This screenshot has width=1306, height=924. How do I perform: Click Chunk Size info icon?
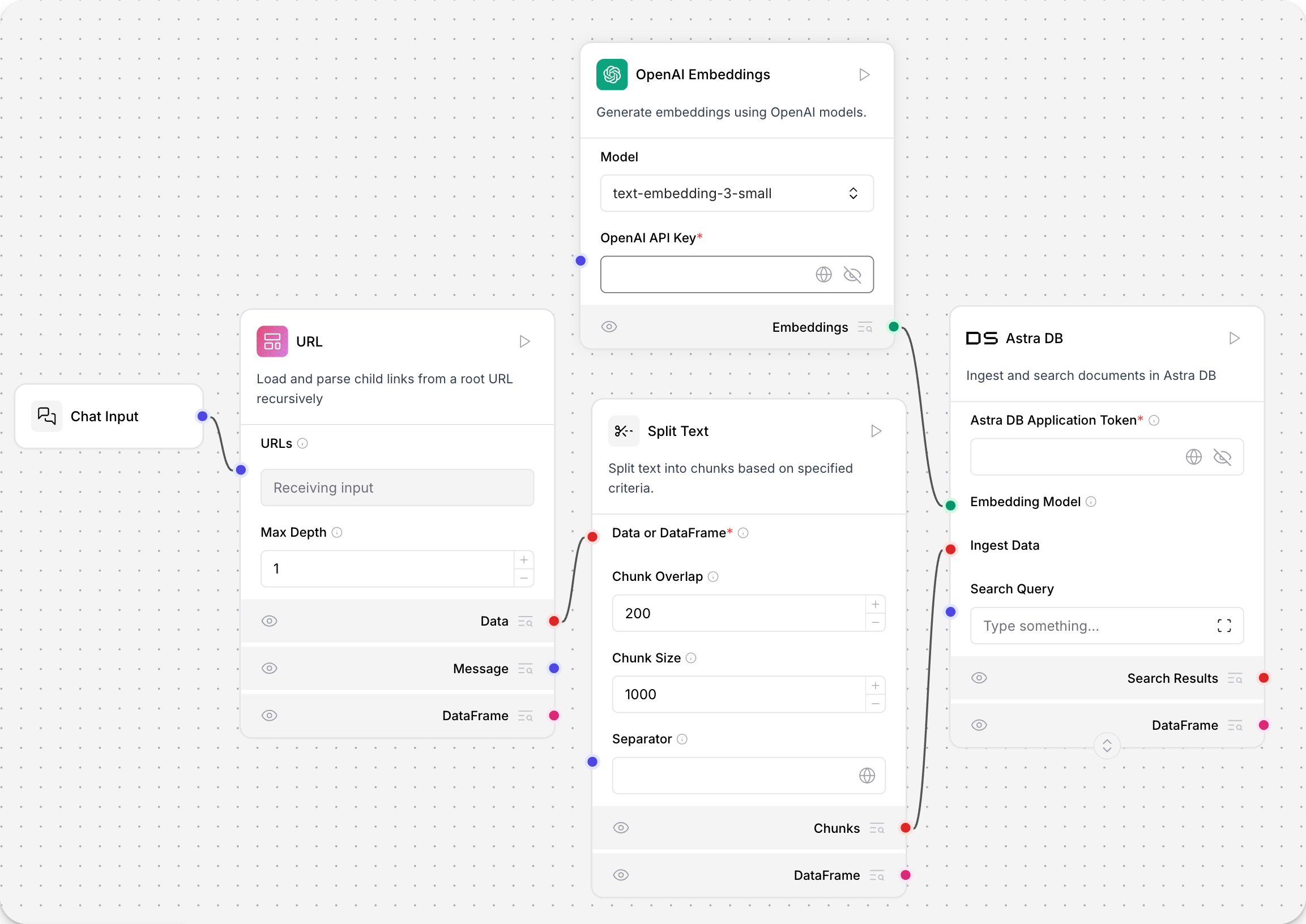pos(691,658)
